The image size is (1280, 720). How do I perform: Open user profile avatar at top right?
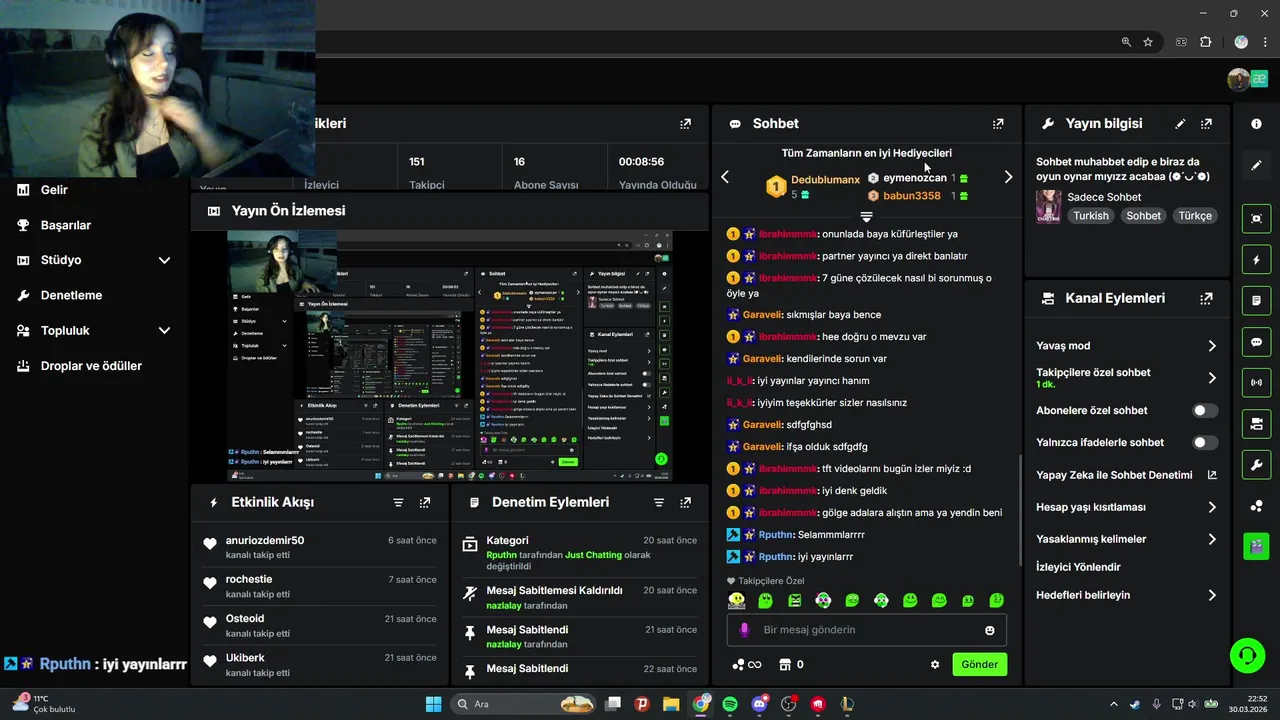(1240, 79)
